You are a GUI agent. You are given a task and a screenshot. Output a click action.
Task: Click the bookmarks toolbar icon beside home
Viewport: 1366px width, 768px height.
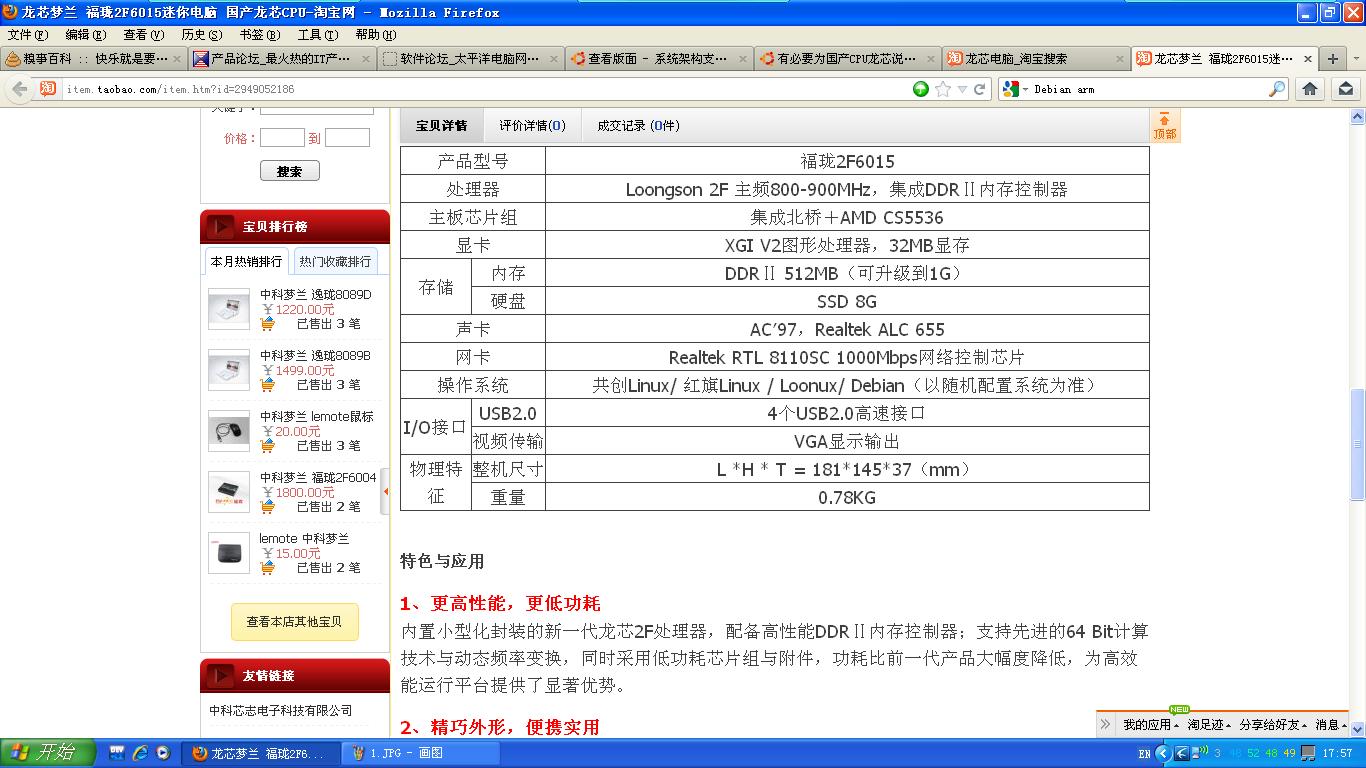(x=1346, y=89)
